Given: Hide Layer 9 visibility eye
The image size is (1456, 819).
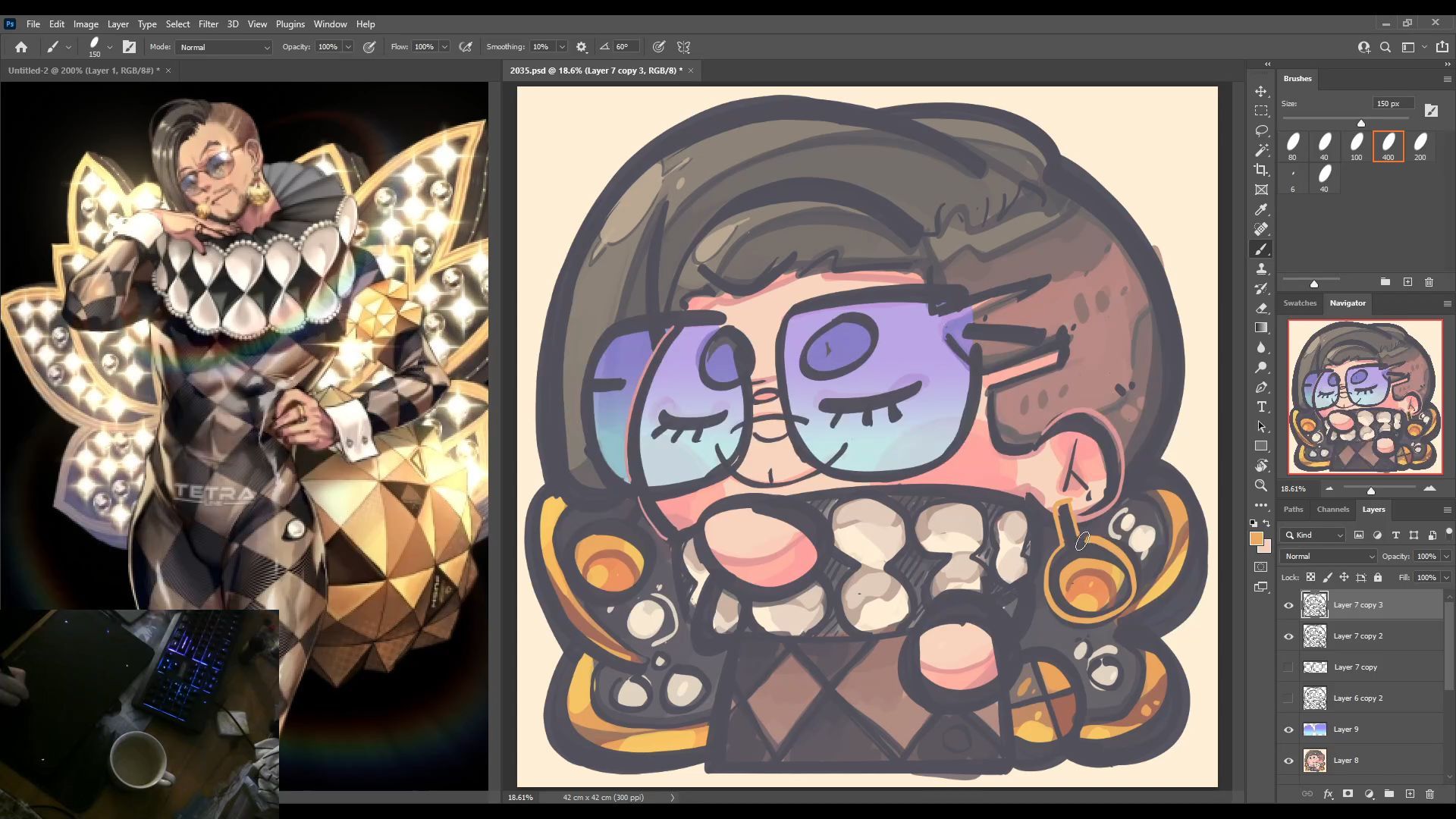Looking at the screenshot, I should pyautogui.click(x=1288, y=730).
